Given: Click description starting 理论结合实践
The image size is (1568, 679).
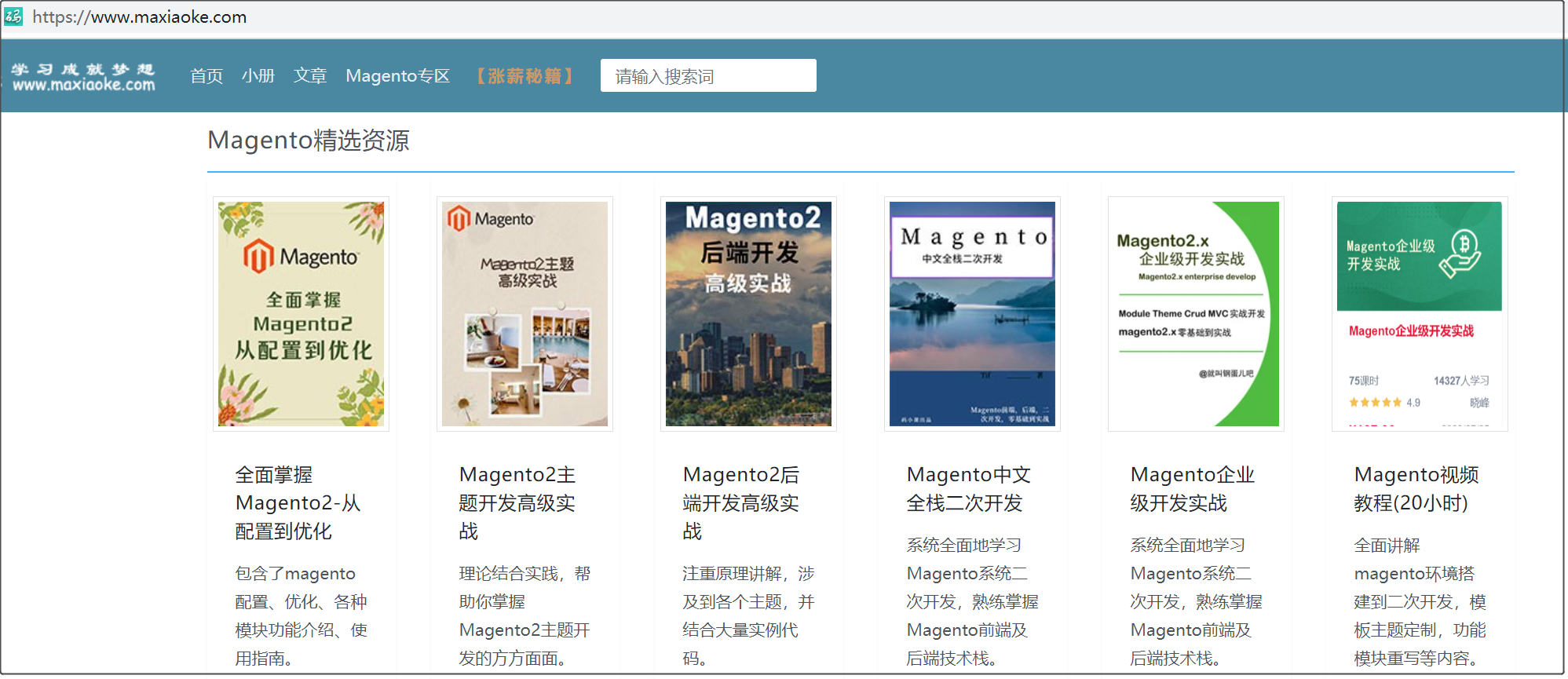Looking at the screenshot, I should pyautogui.click(x=525, y=616).
